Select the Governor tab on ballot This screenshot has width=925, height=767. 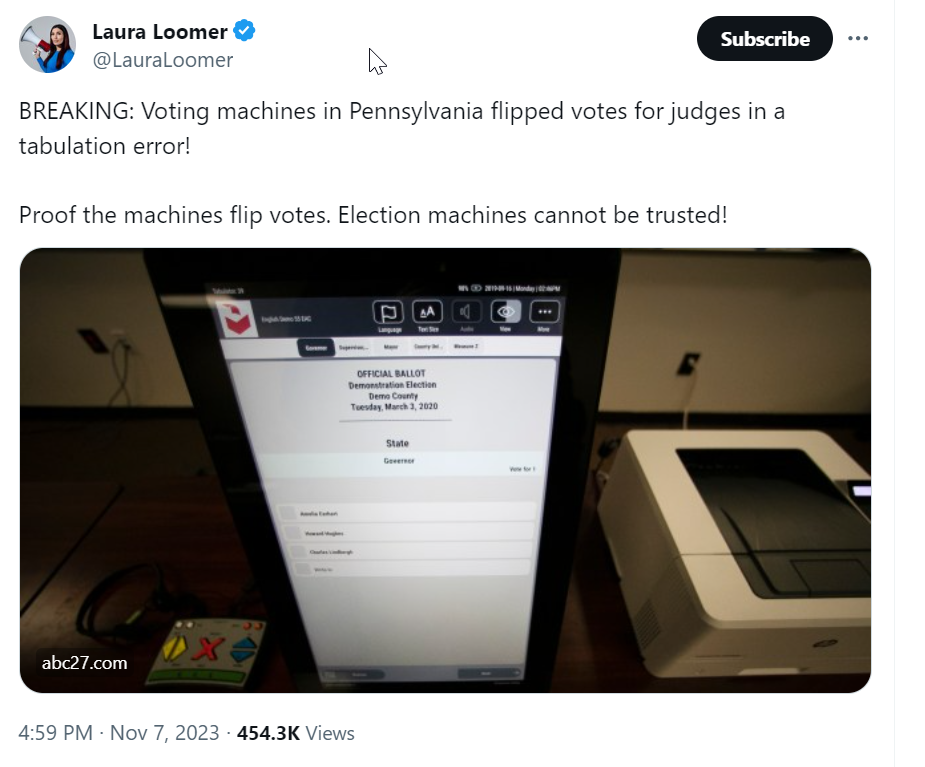(x=316, y=348)
